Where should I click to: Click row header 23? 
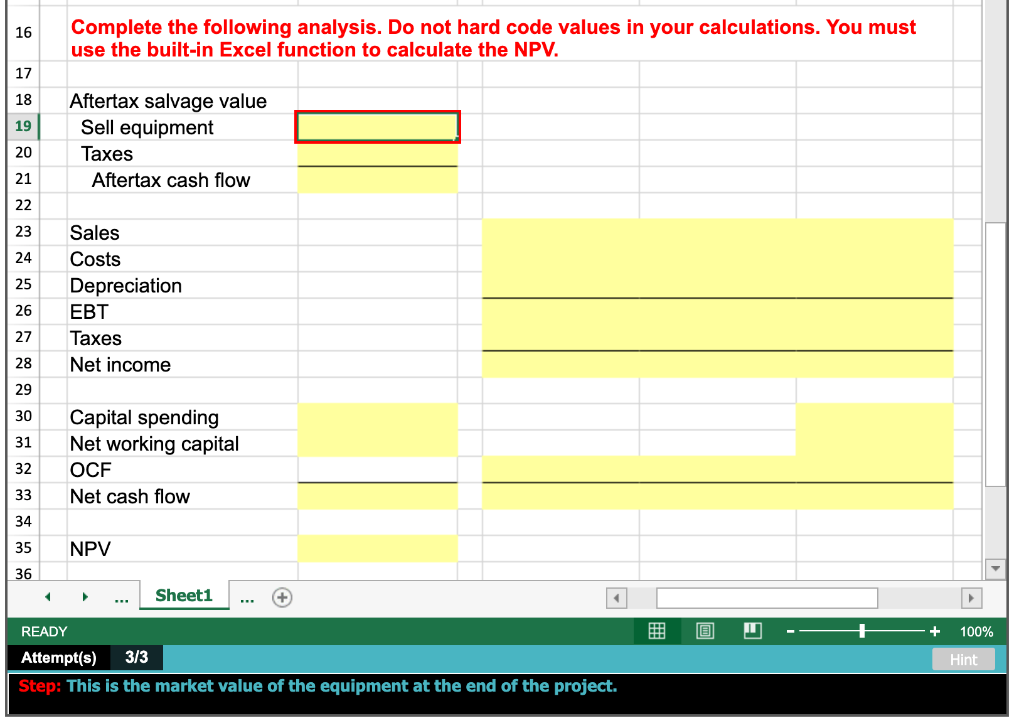point(23,233)
